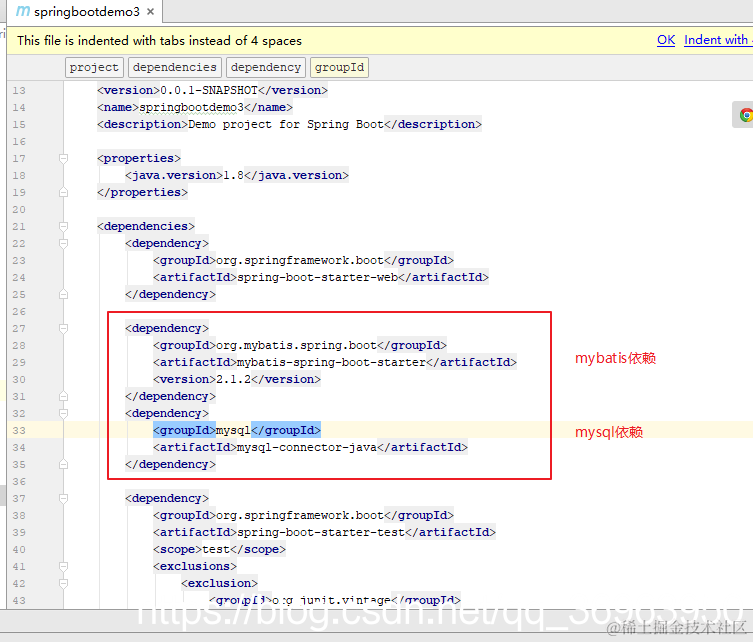Collapse the properties block at line 17

coord(63,158)
